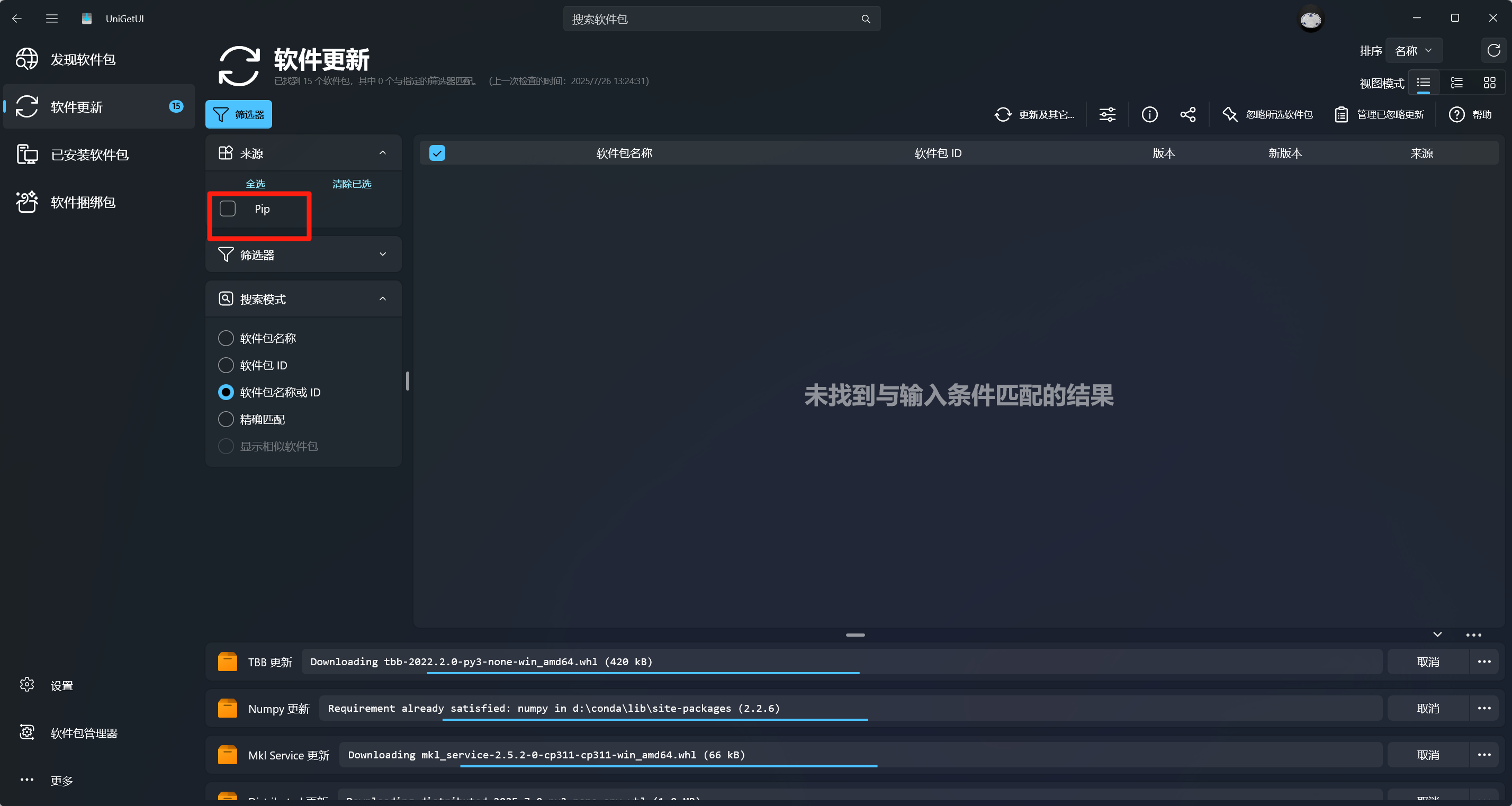
Task: Refresh the updates list
Action: click(1492, 50)
